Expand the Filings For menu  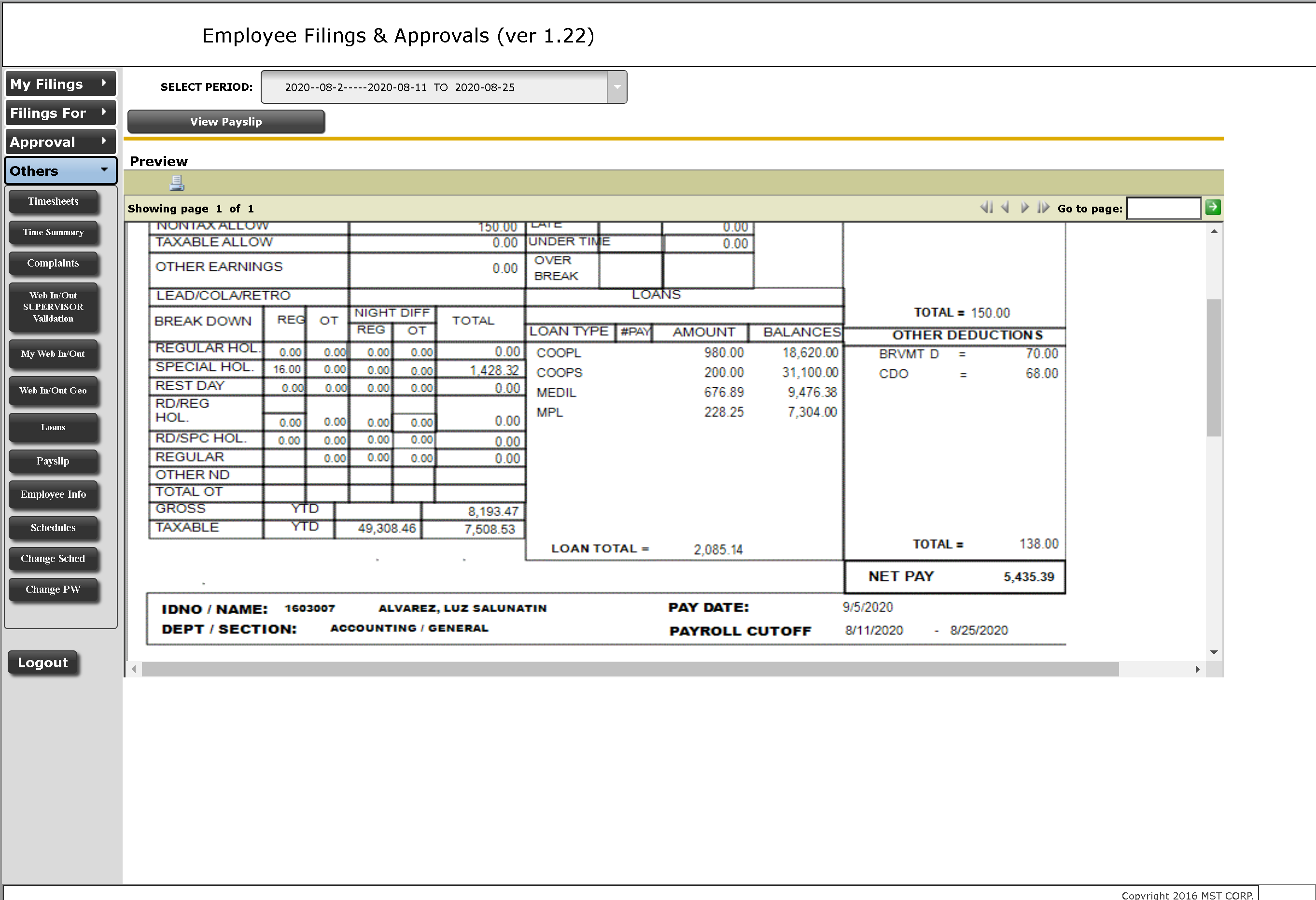pyautogui.click(x=61, y=112)
